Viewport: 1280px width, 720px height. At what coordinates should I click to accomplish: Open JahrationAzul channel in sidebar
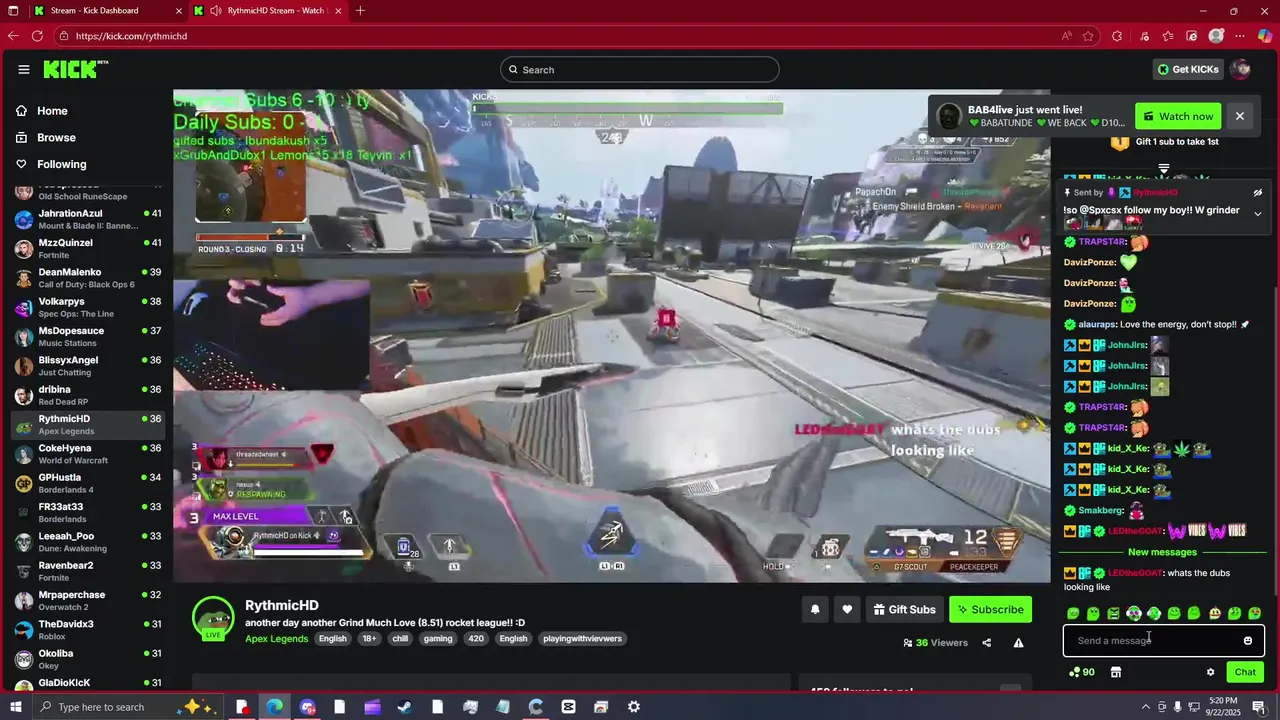[88, 219]
